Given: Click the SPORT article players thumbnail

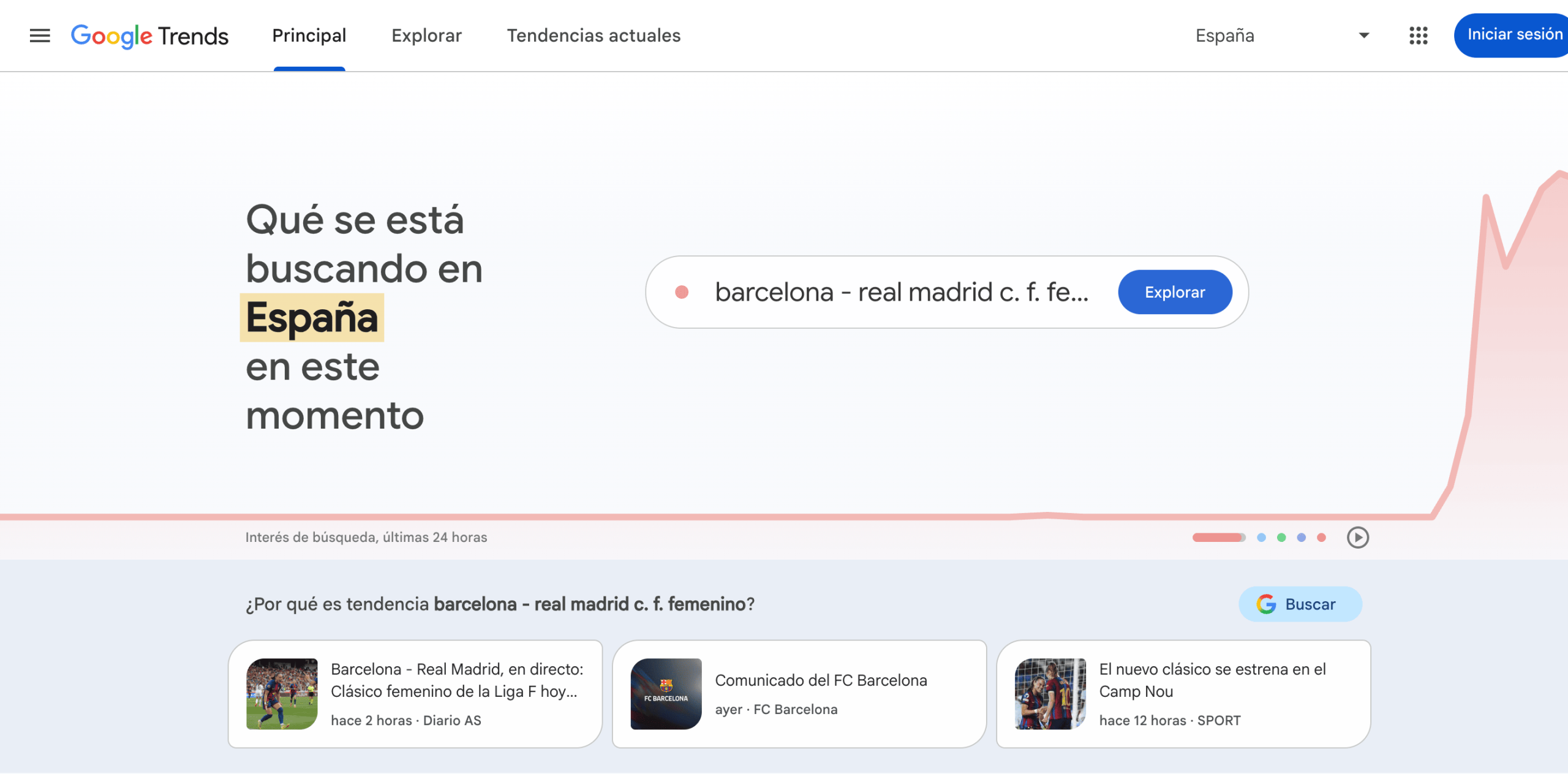Looking at the screenshot, I should tap(1050, 694).
